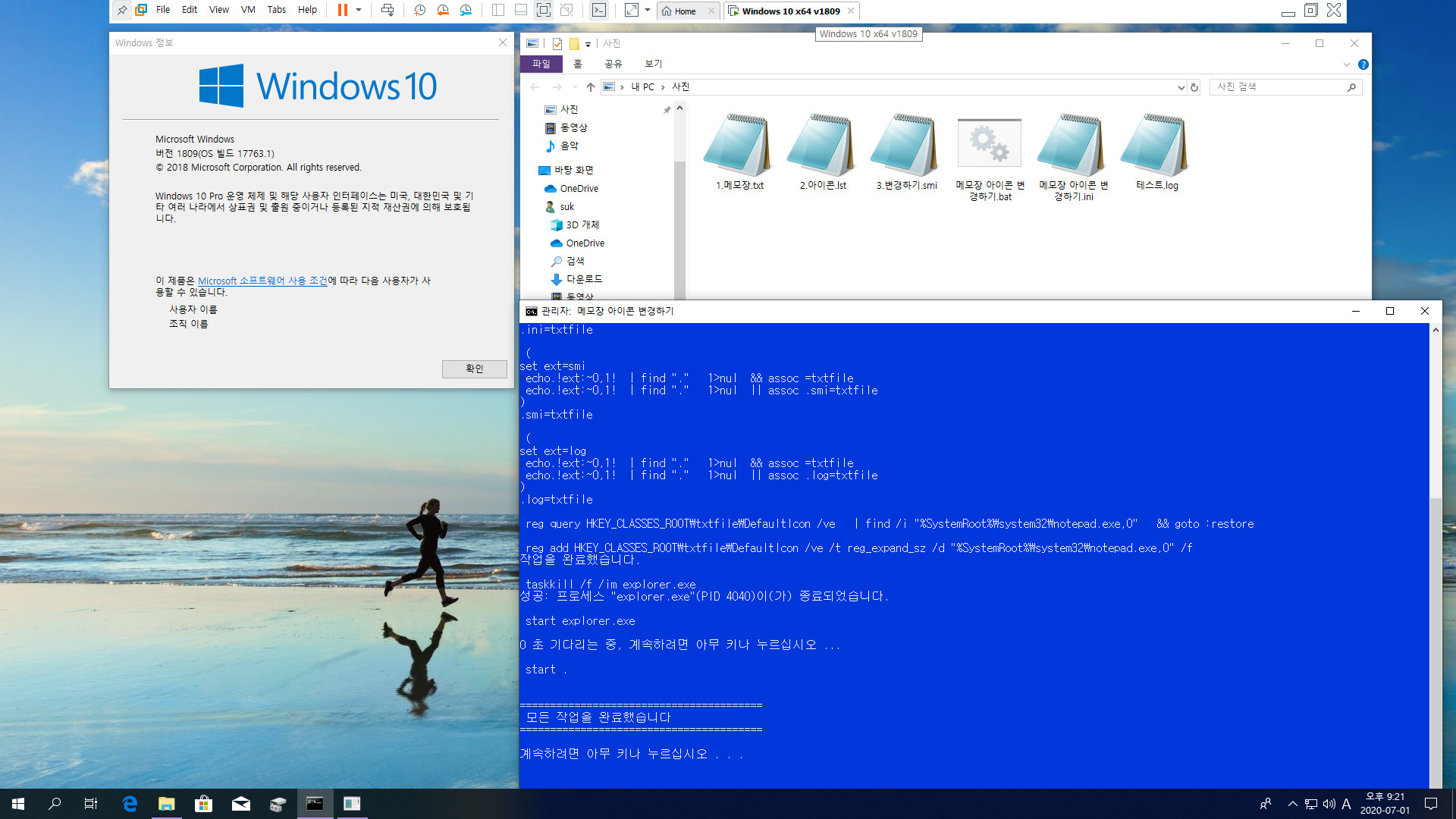Revert VM to previous snapshot
This screenshot has width=1456, height=819.
pos(443,10)
